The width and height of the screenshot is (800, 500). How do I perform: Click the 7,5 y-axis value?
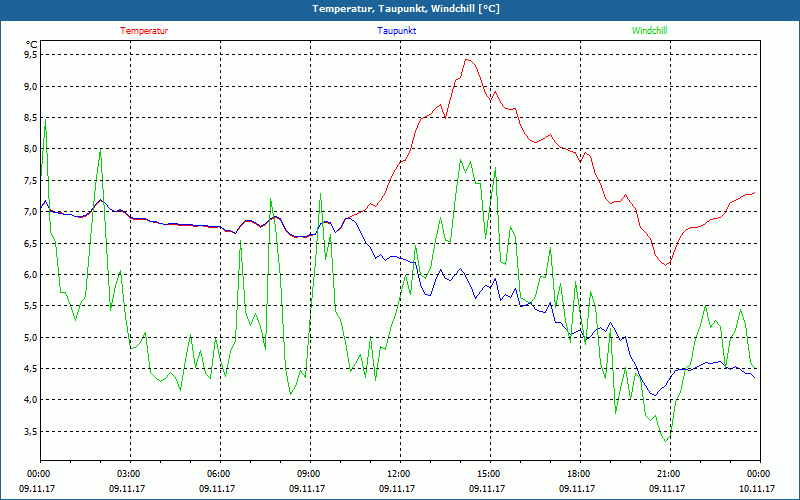[32, 181]
